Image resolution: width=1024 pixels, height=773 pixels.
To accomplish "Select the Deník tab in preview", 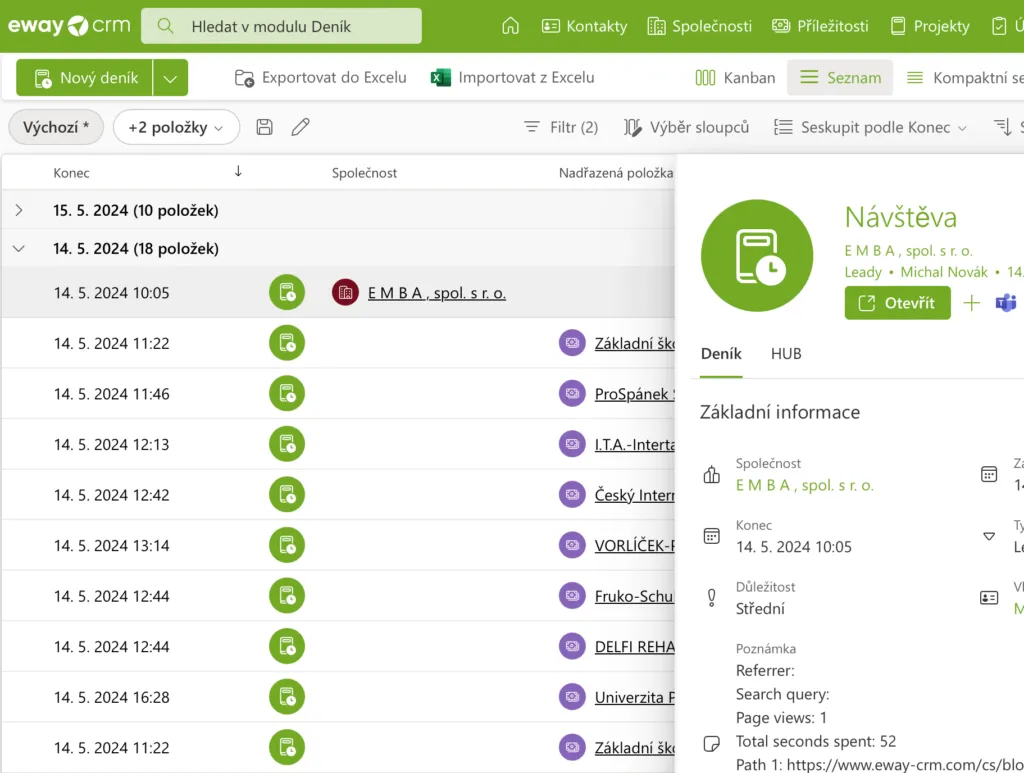I will click(x=721, y=354).
